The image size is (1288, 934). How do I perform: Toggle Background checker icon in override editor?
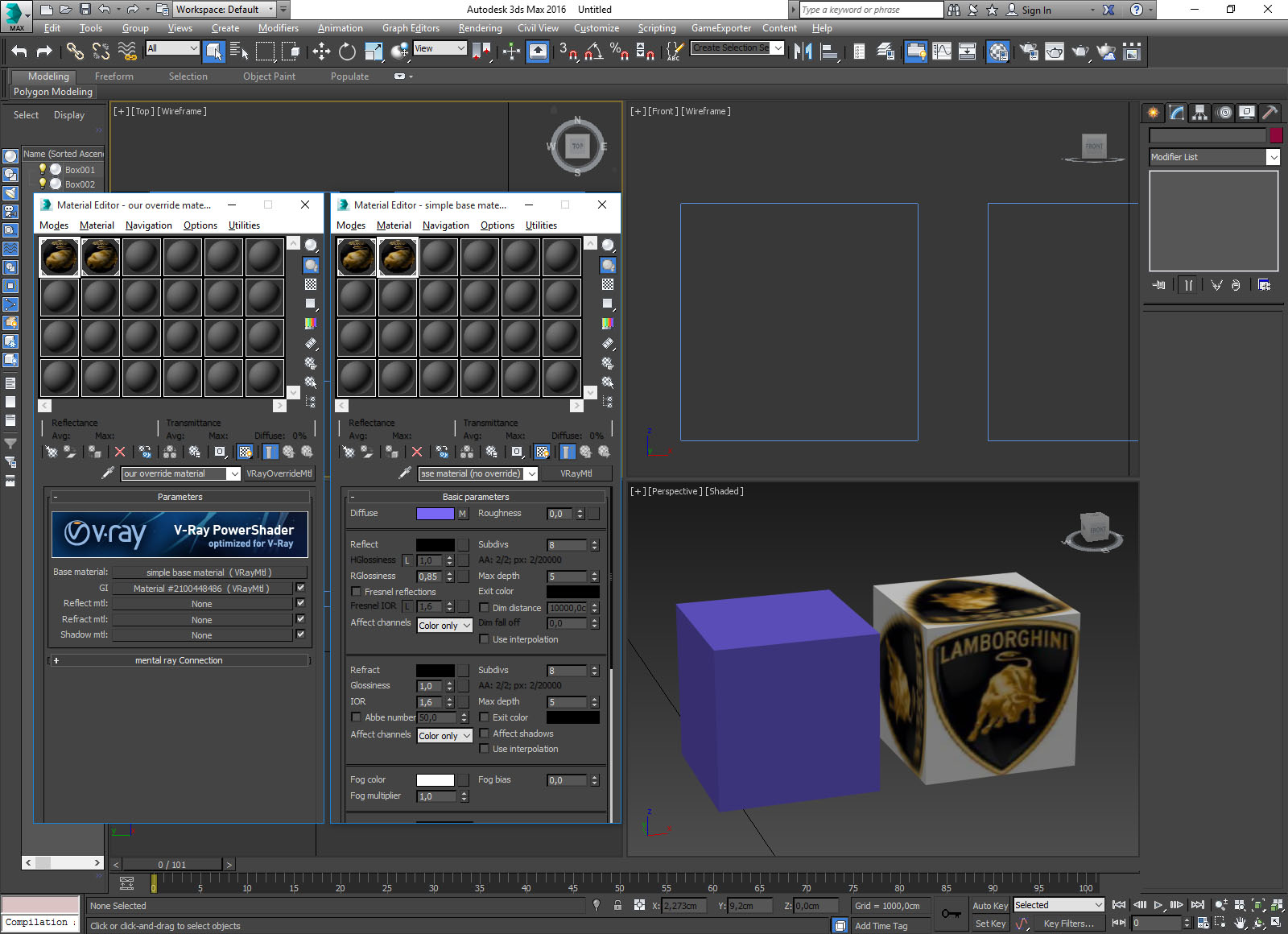coord(311,284)
